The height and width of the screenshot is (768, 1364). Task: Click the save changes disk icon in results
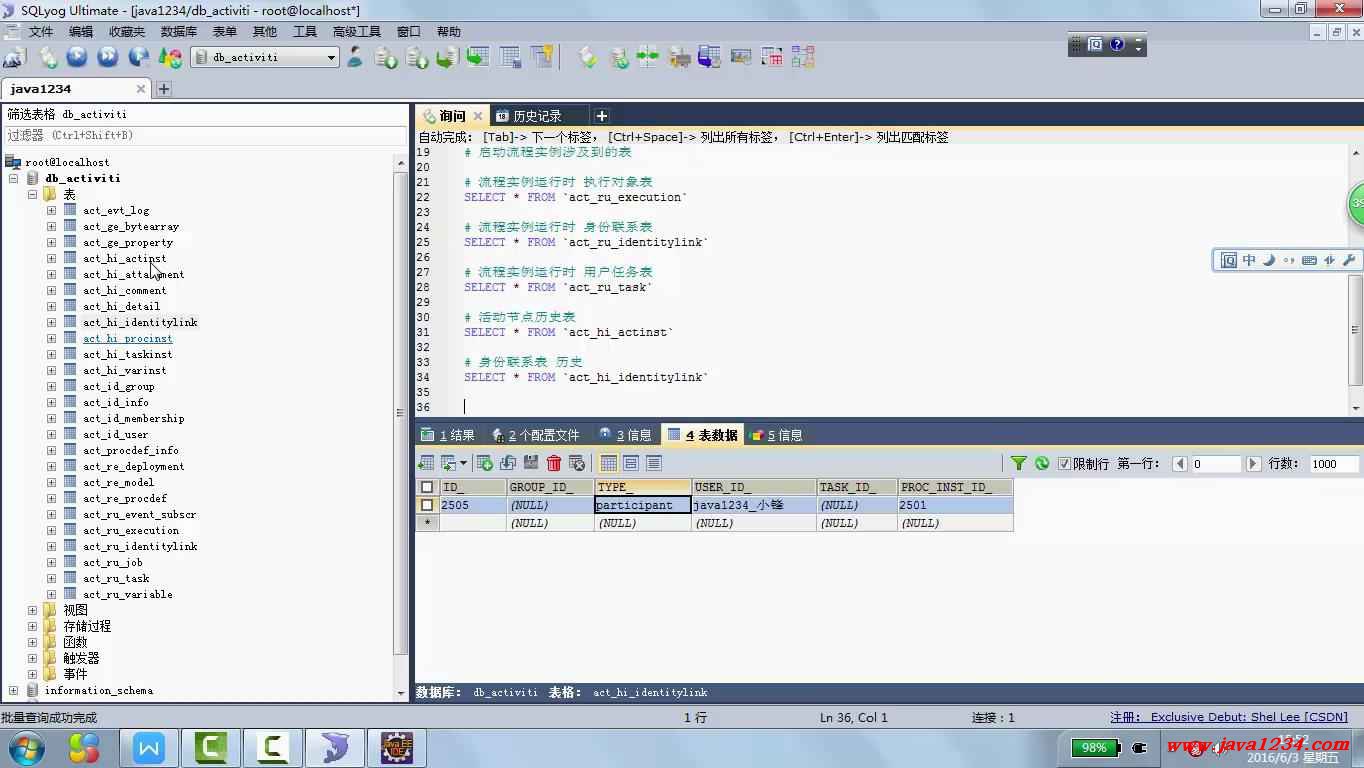(x=531, y=463)
